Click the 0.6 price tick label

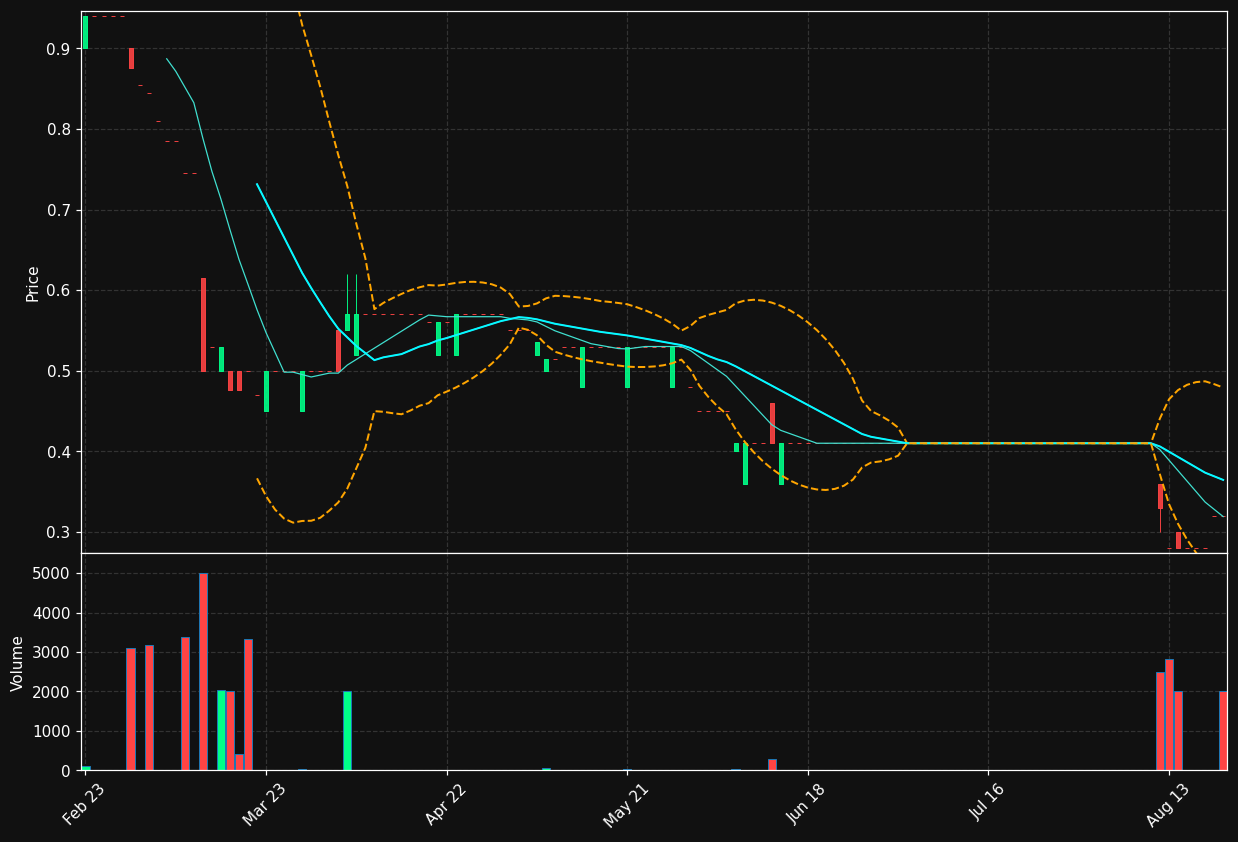(x=58, y=291)
